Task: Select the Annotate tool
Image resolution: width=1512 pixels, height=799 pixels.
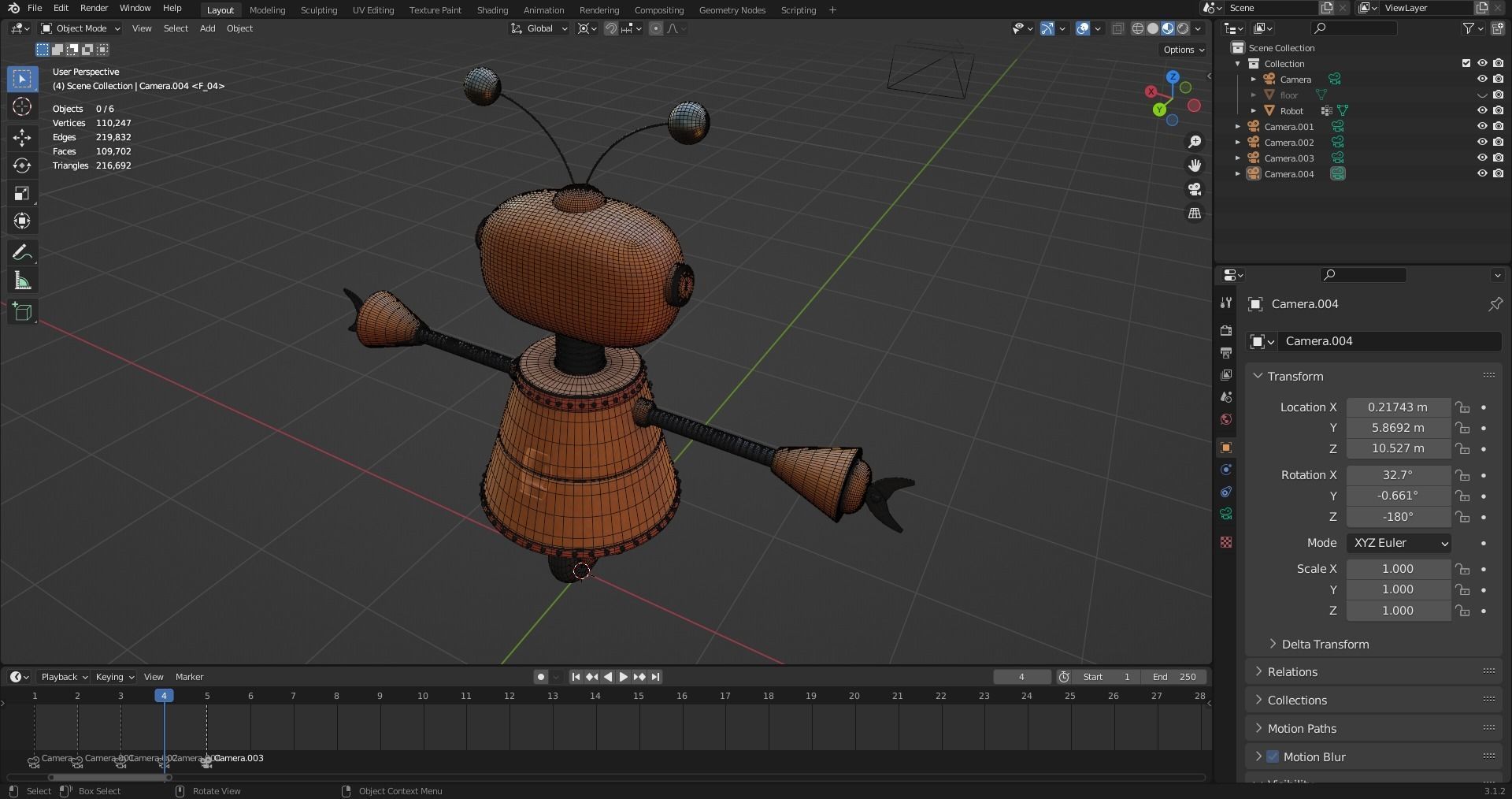Action: pos(22,253)
